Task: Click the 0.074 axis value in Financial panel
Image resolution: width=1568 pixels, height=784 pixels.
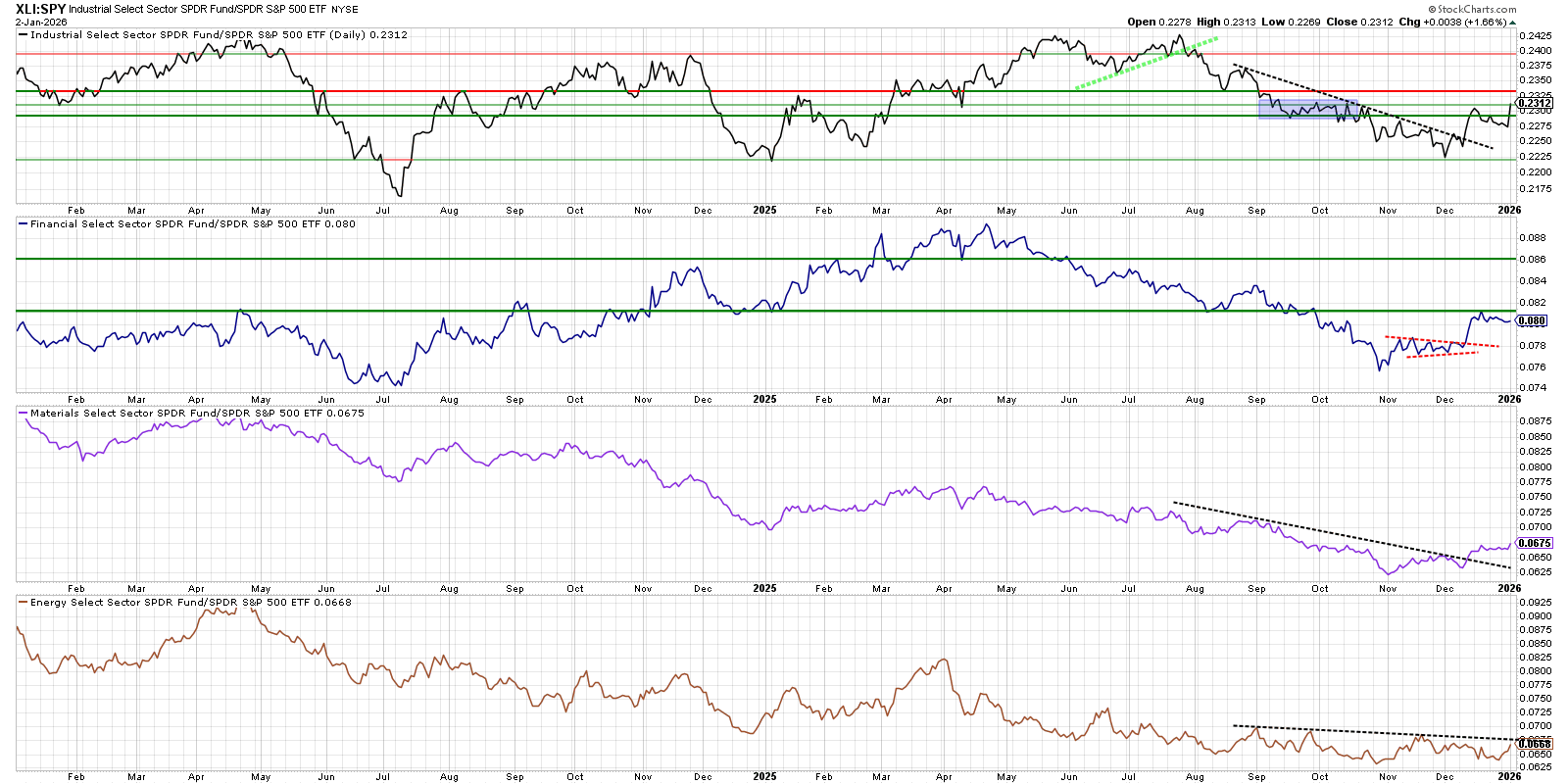Action: coord(1533,388)
